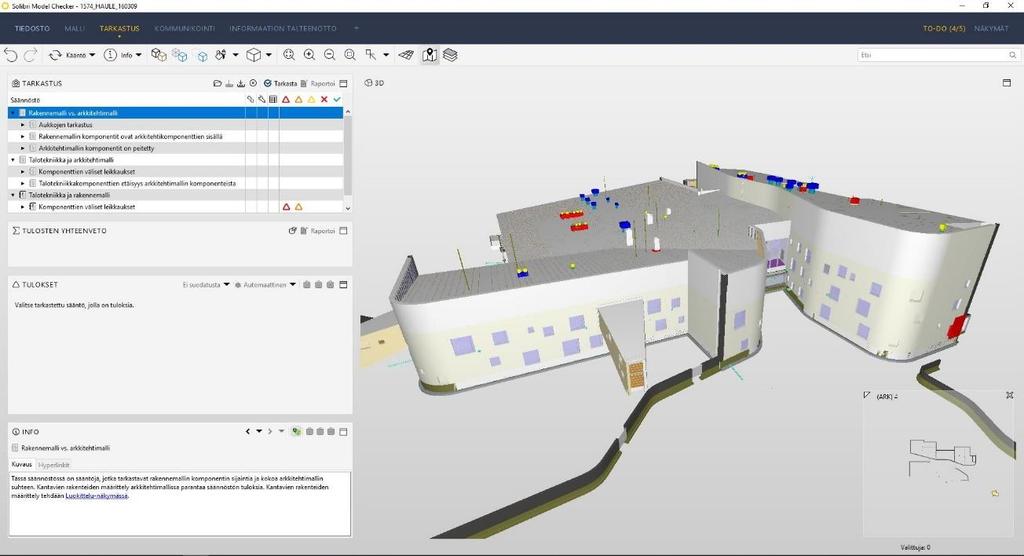Click red triangle in last Komponenttien row
This screenshot has height=556, width=1024.
[286, 207]
